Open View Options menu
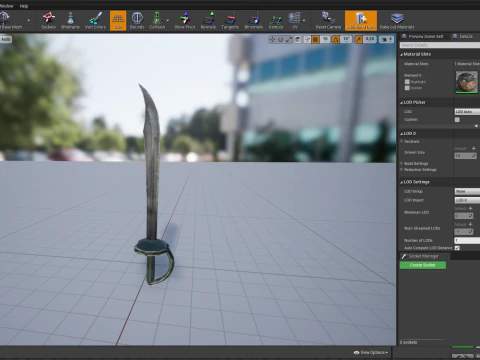 point(371,352)
